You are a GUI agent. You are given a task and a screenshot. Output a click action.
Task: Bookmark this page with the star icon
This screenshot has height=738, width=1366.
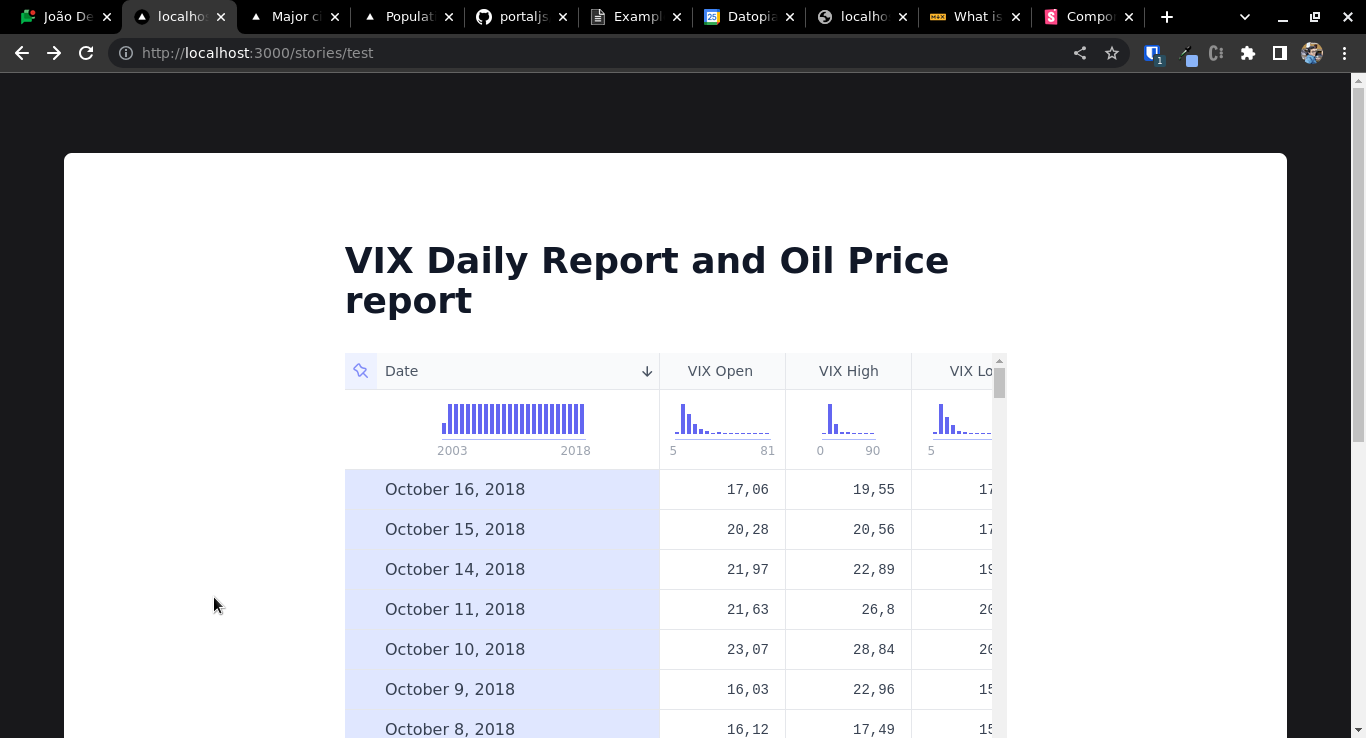[1112, 53]
